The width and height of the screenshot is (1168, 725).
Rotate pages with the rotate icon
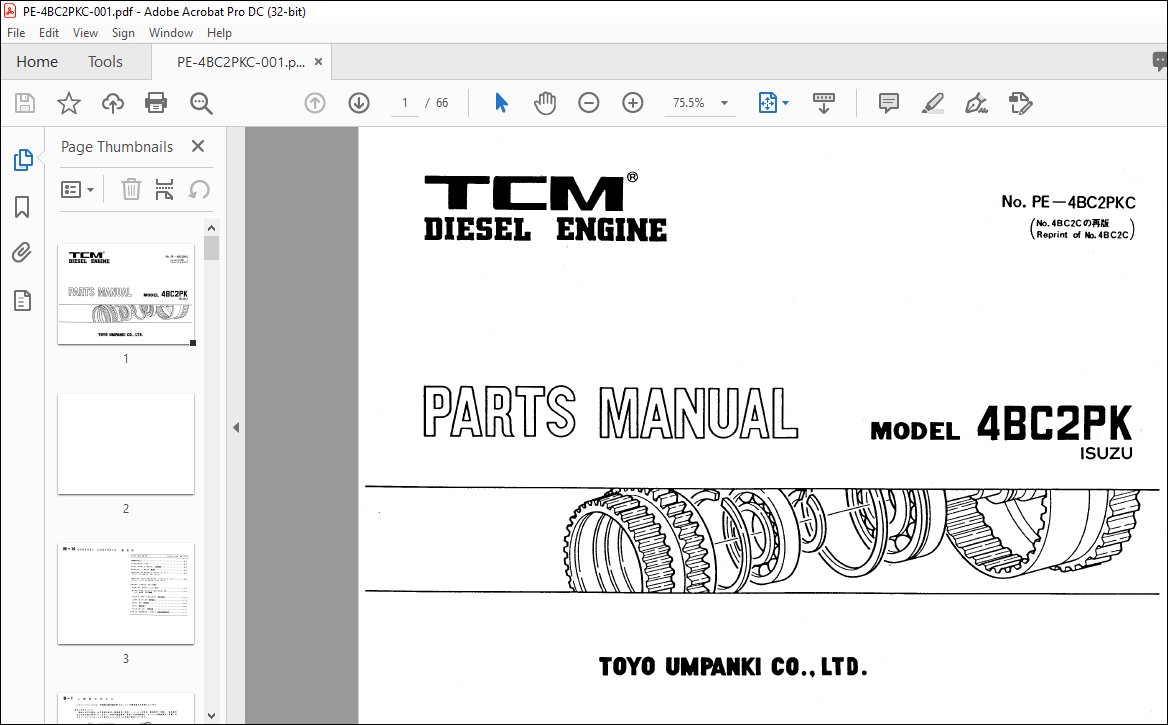(198, 189)
